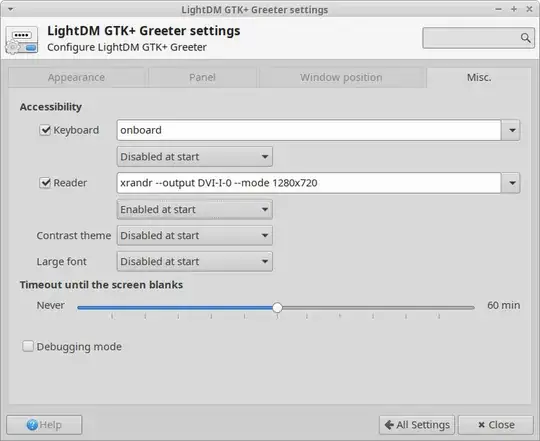The width and height of the screenshot is (540, 441).
Task: Toggle the Reader checkbox
Action: point(45,183)
